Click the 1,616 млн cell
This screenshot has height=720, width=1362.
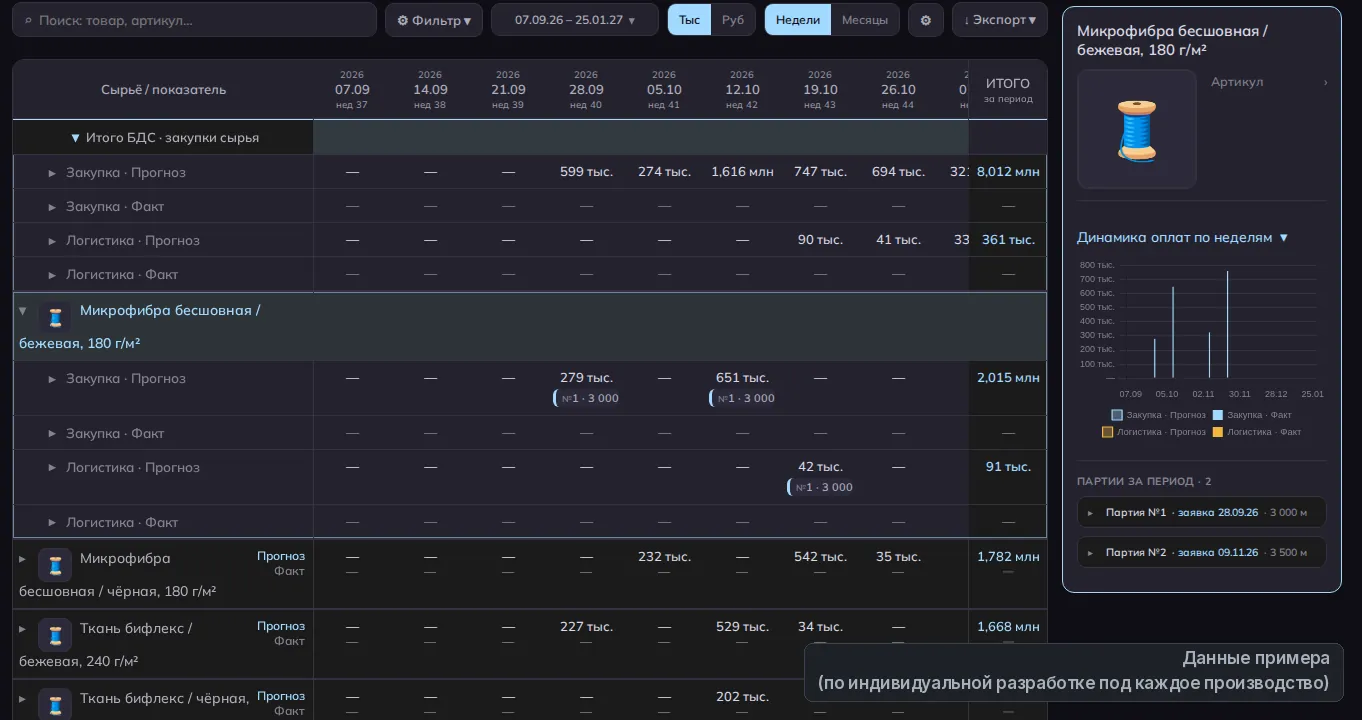coord(742,172)
